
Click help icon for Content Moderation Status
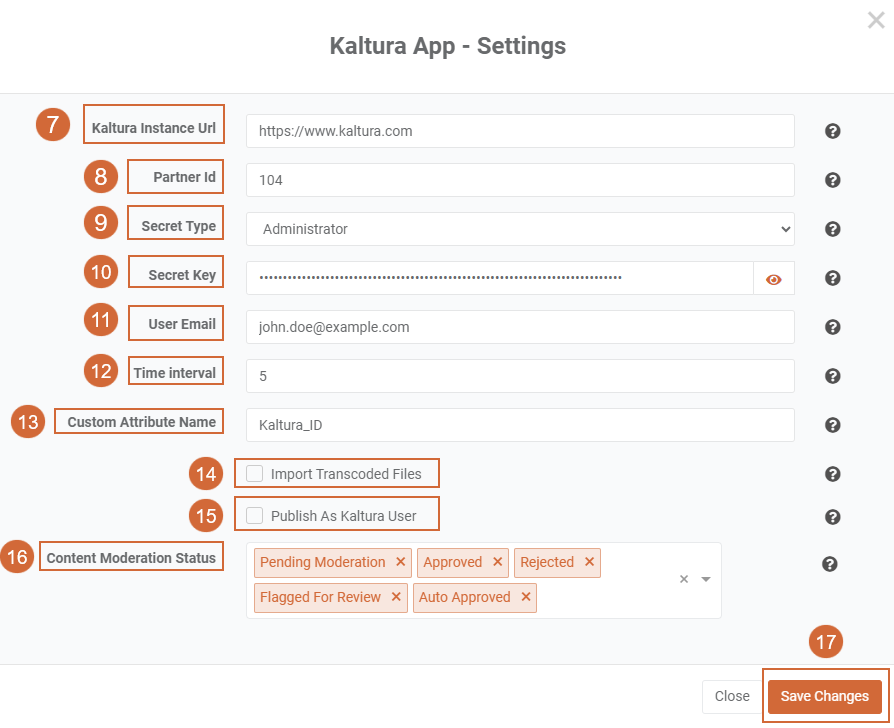click(829, 564)
